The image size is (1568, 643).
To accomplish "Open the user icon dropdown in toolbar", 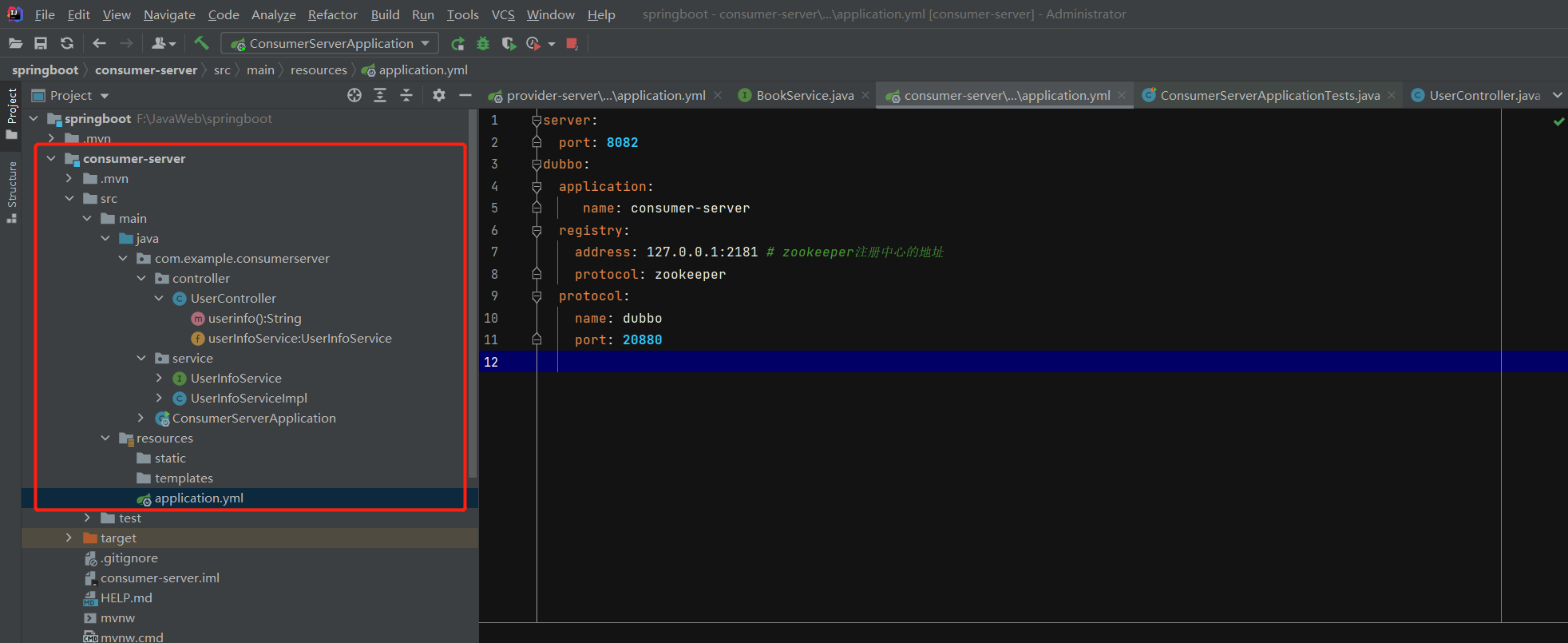I will (x=163, y=43).
